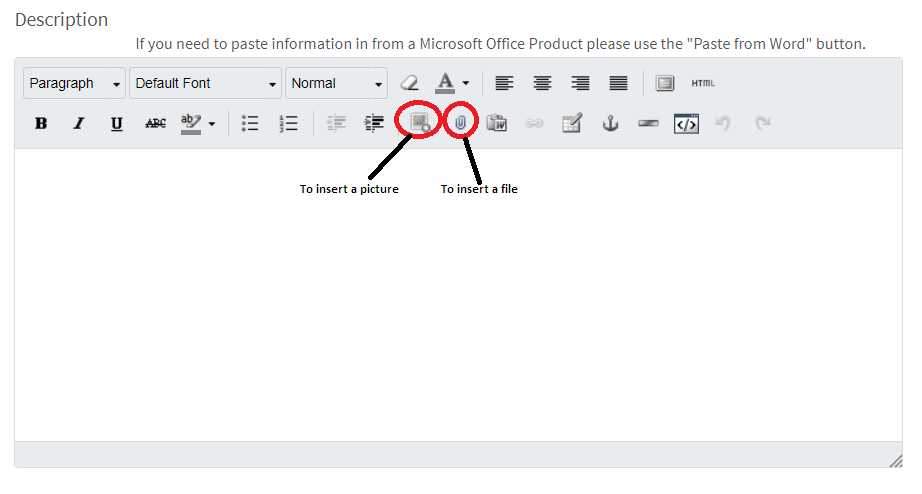Center align text
922x494 pixels.
pyautogui.click(x=542, y=83)
